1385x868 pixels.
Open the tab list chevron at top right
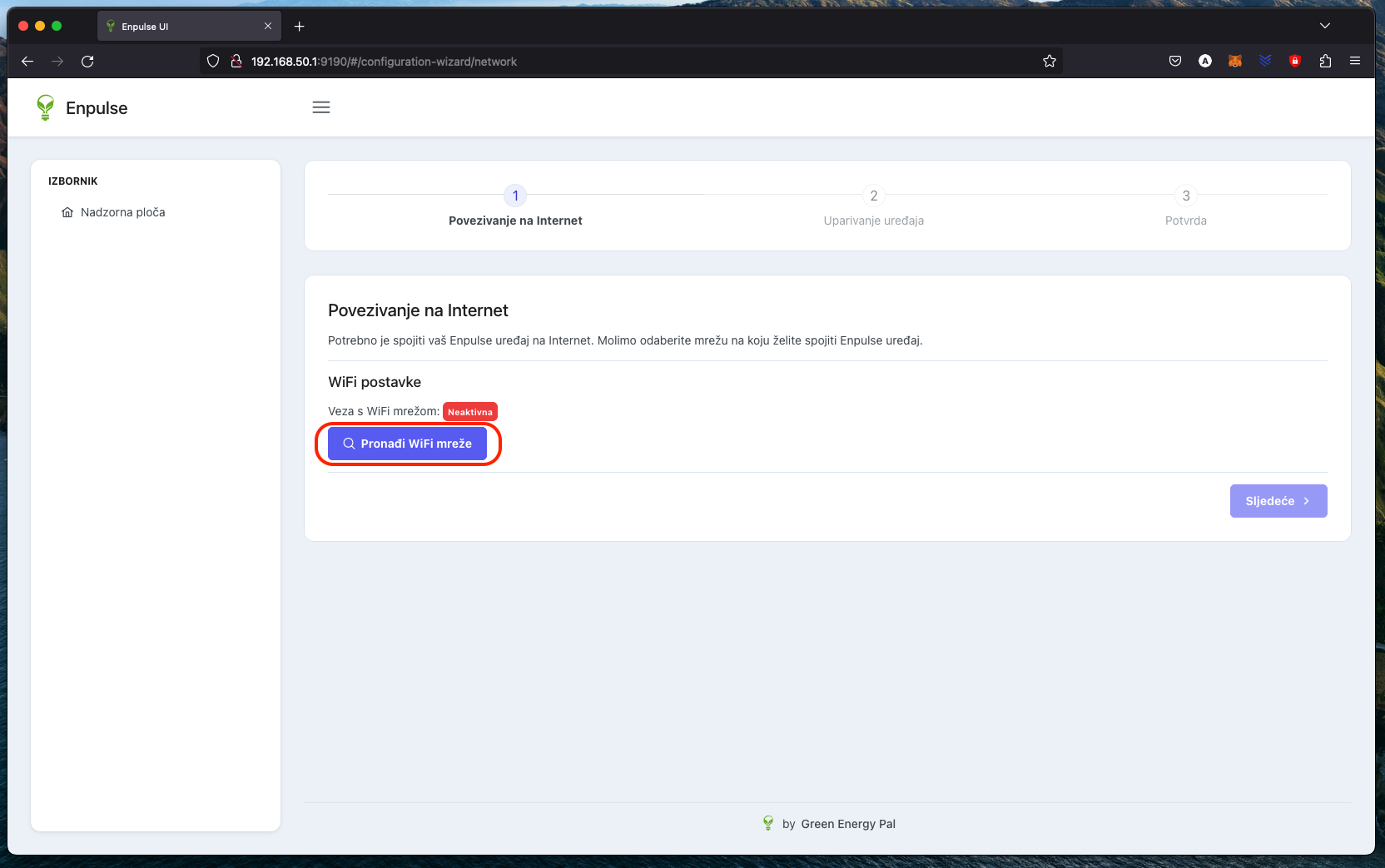[1325, 26]
